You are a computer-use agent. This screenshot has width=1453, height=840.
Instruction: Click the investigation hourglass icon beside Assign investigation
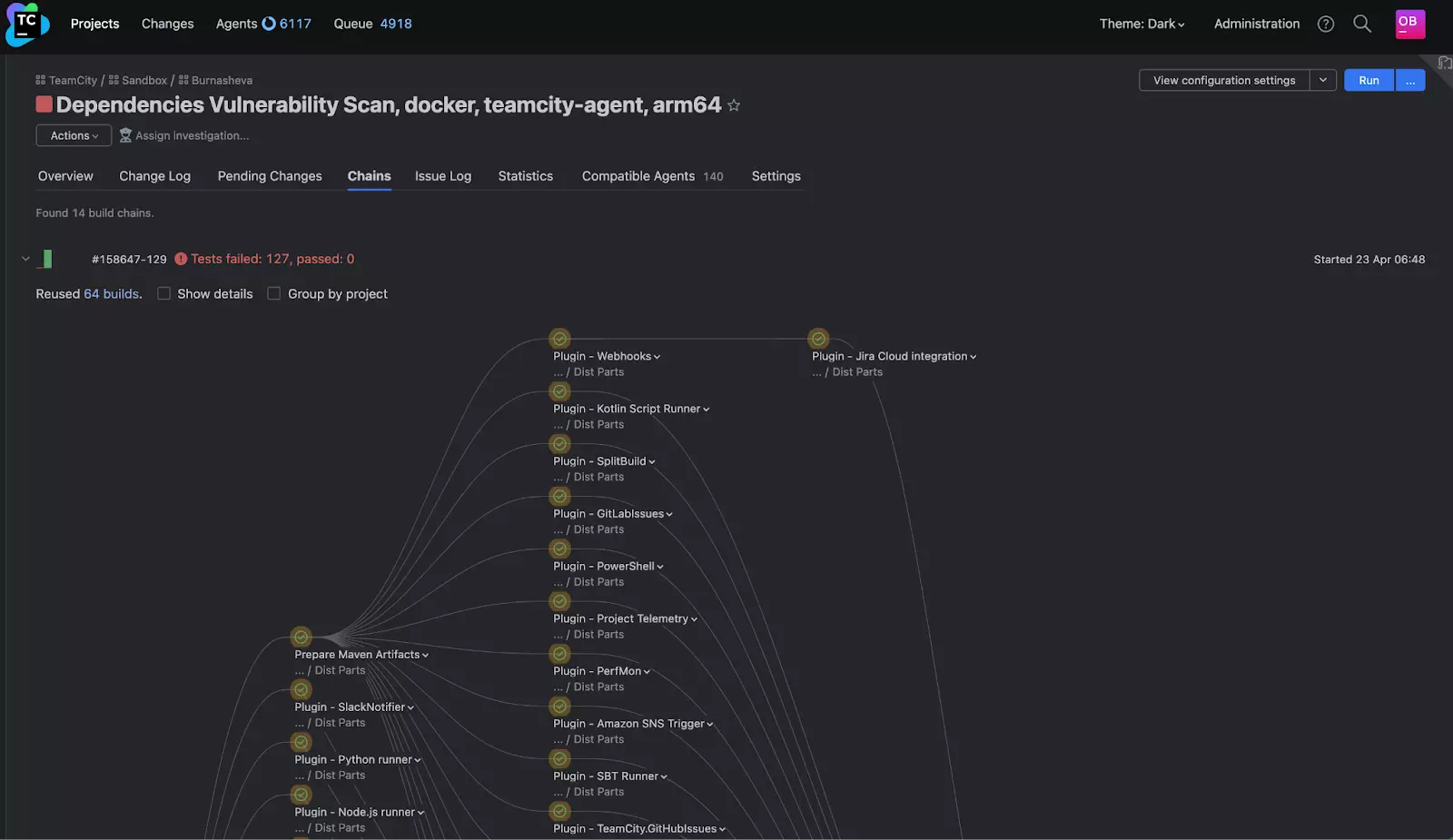click(125, 135)
